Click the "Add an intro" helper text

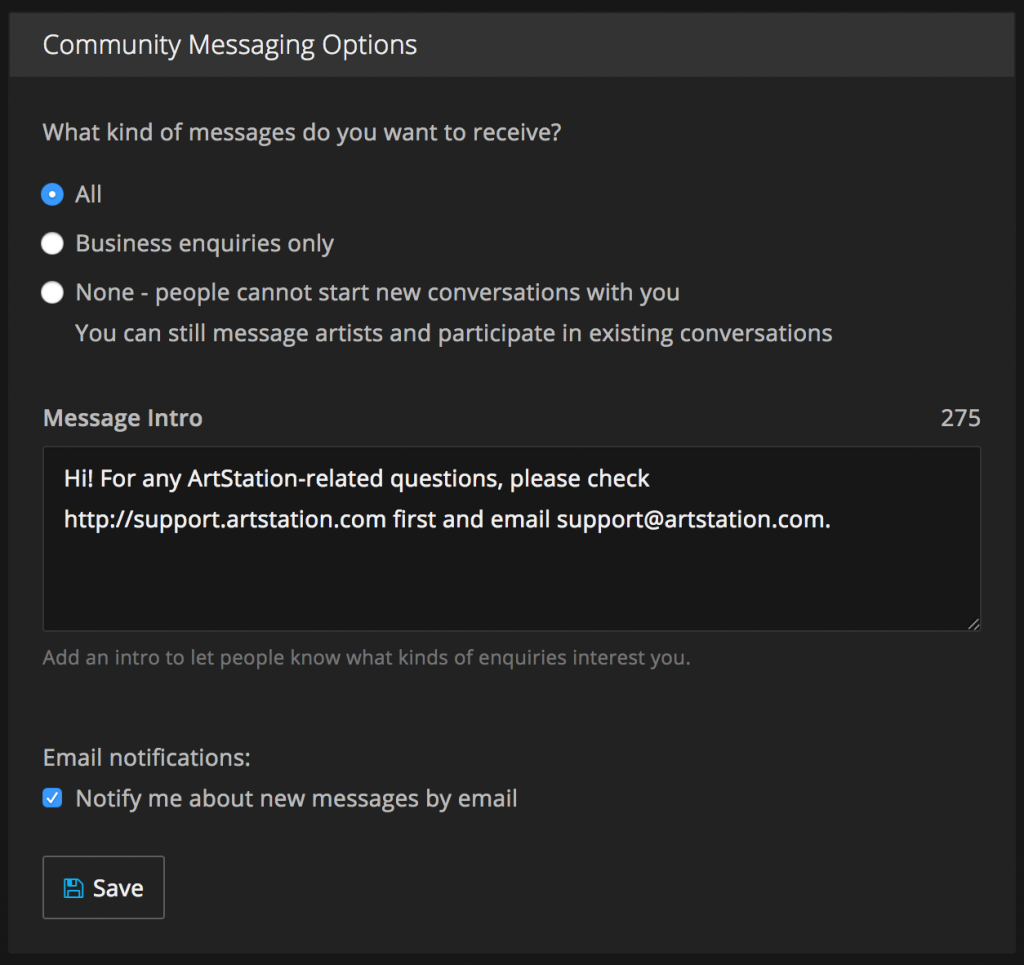[x=366, y=658]
